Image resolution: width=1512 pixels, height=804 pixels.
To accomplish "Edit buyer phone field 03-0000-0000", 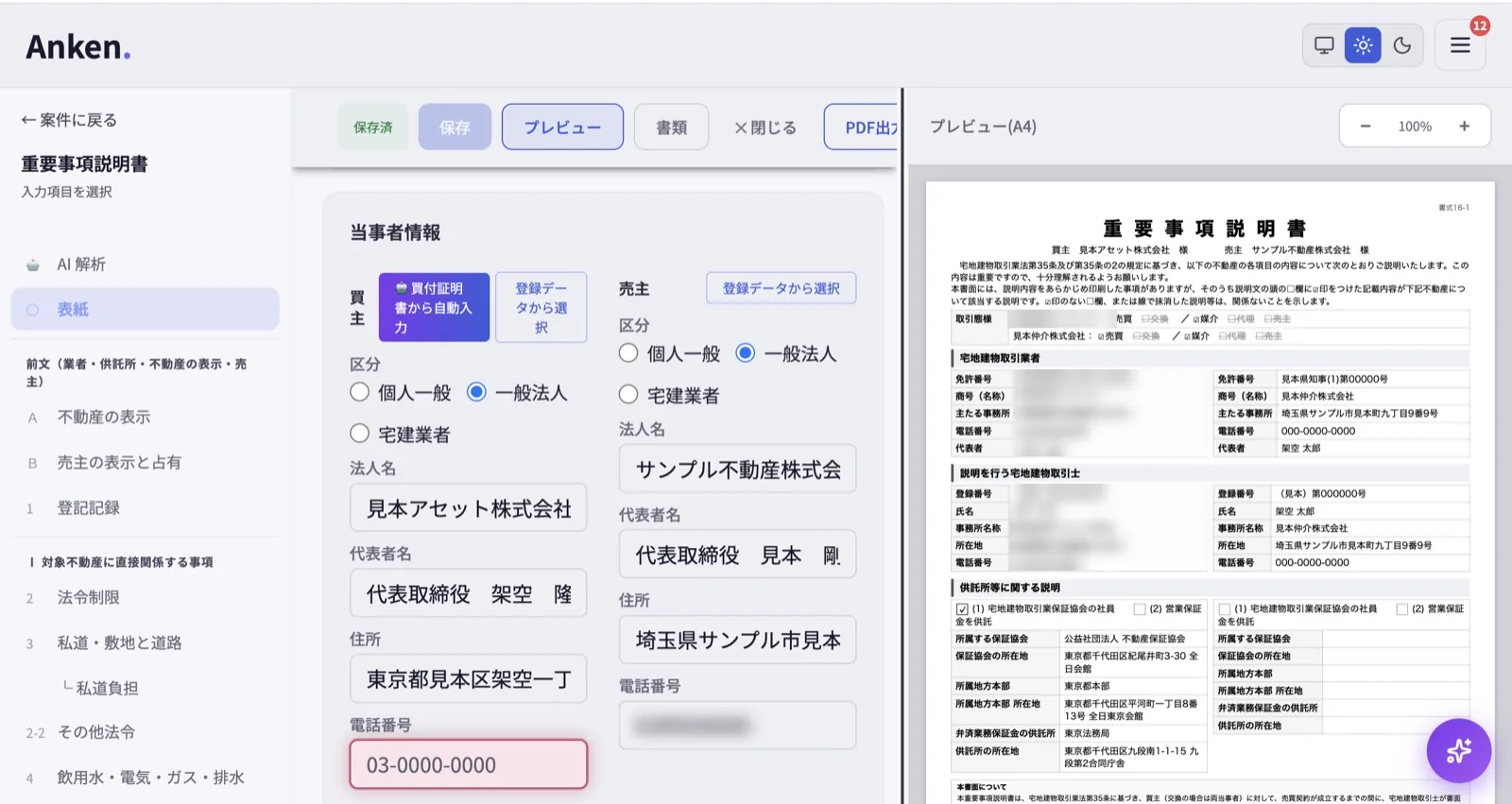I will click(x=469, y=764).
